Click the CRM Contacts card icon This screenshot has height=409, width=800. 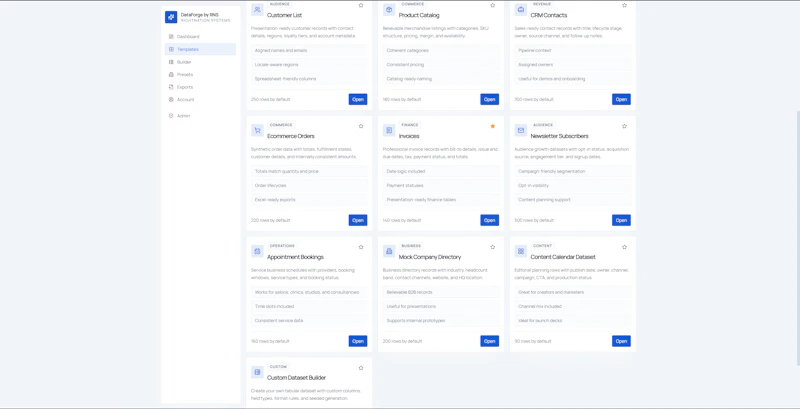520,10
